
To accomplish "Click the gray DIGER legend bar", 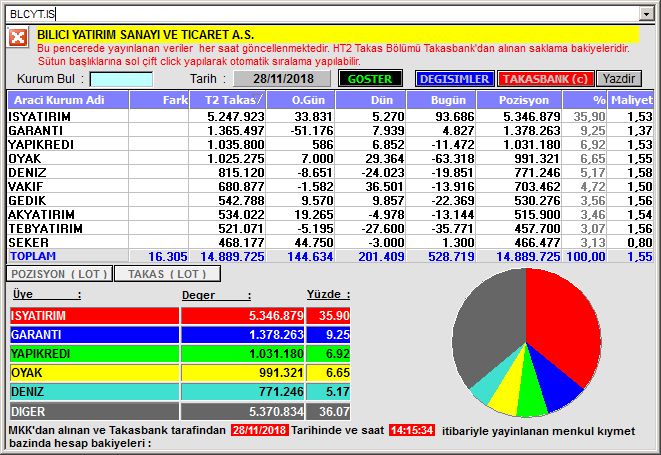I will coord(94,411).
